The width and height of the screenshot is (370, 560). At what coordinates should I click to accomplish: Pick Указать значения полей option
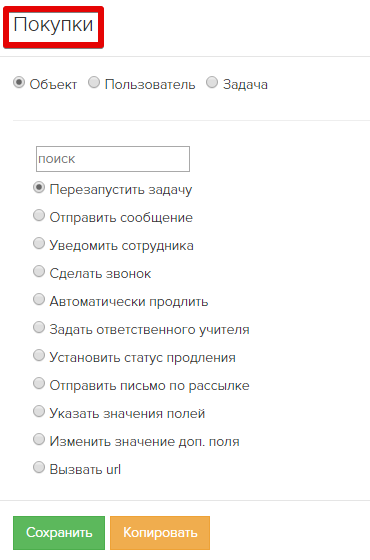[x=39, y=411]
